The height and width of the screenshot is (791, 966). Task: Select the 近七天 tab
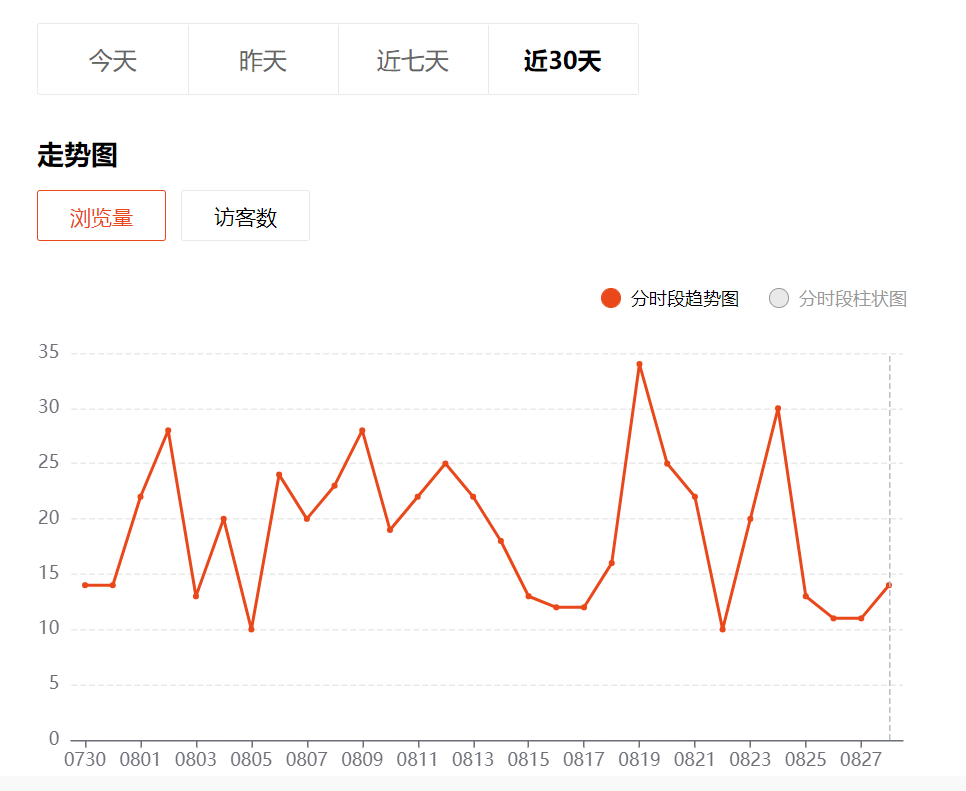click(413, 60)
